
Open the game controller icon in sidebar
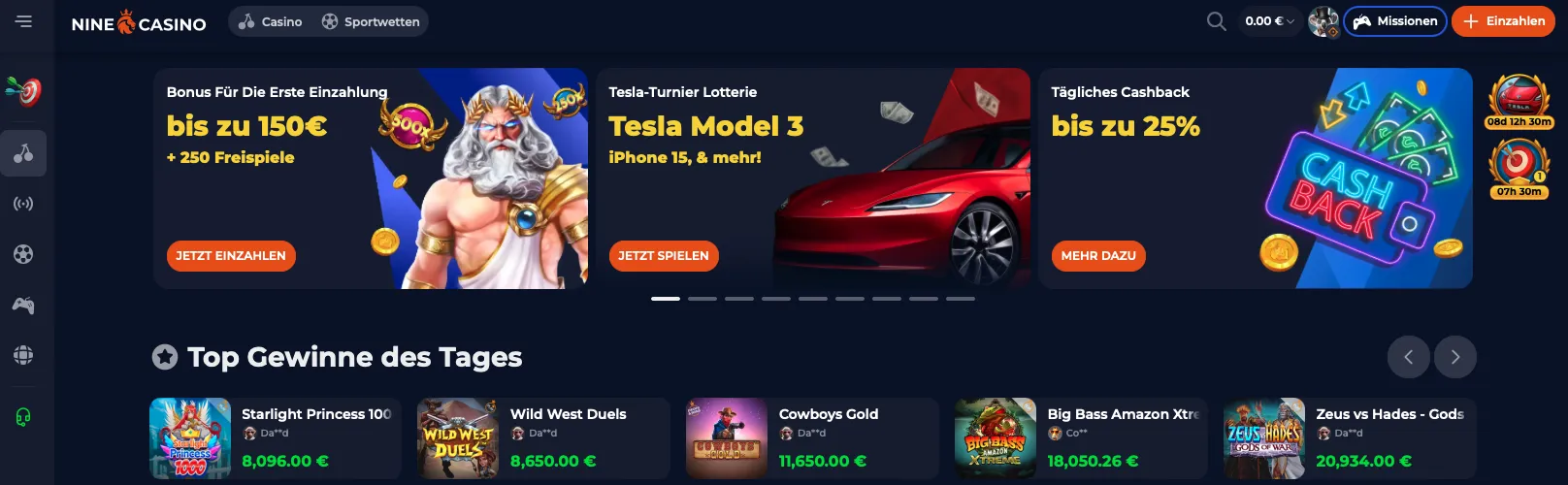(23, 306)
